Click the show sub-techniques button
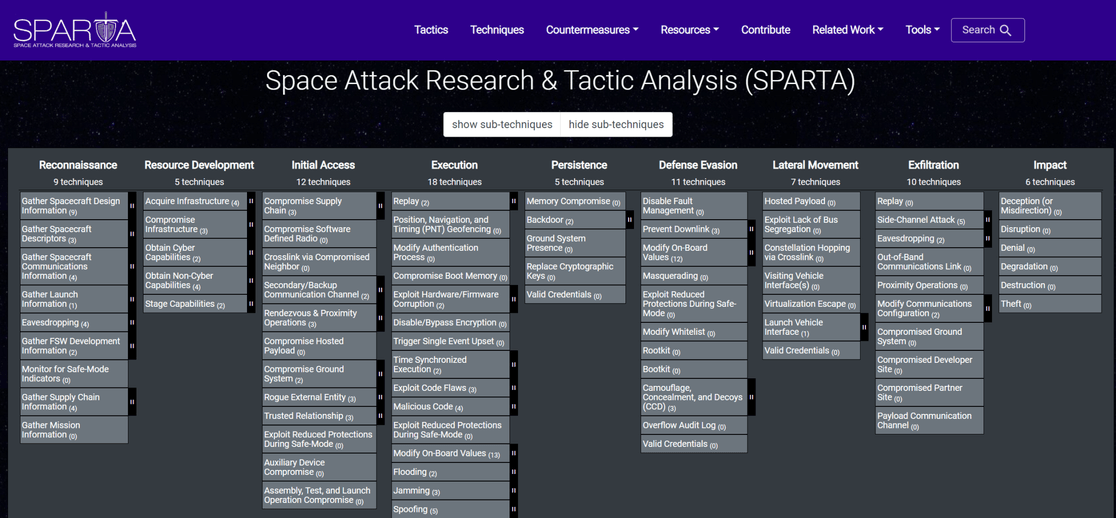Viewport: 1116px width, 518px height. [x=502, y=125]
